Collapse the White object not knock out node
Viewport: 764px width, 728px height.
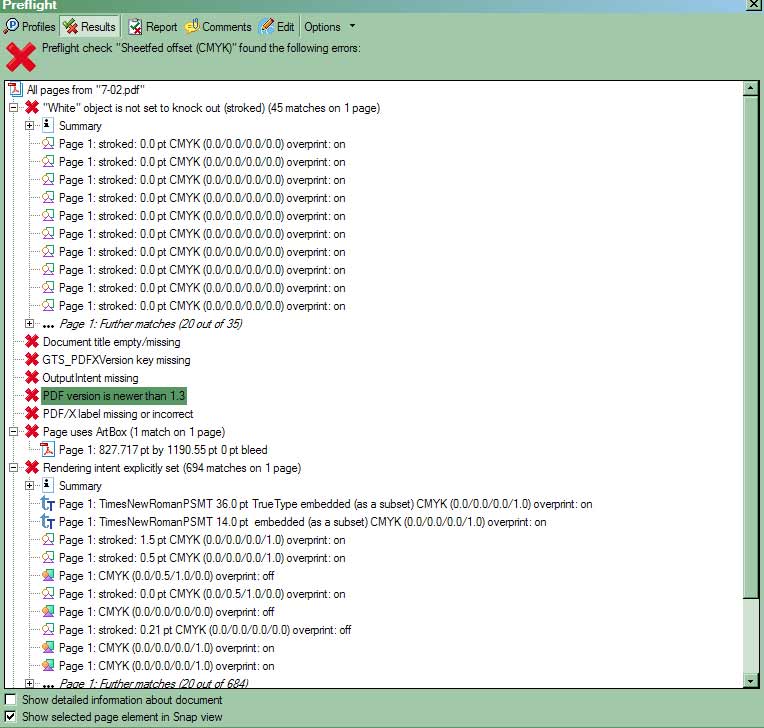click(x=13, y=108)
